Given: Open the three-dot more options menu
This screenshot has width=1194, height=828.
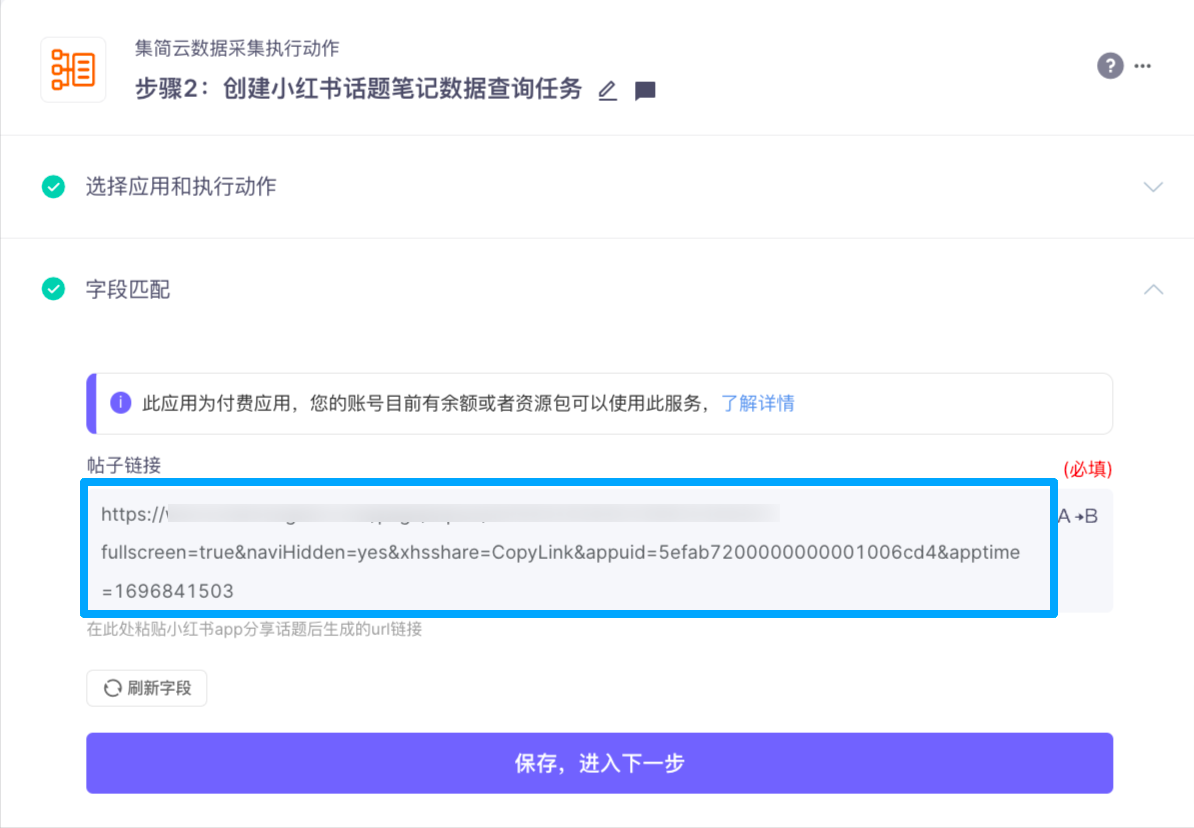Looking at the screenshot, I should tap(1143, 66).
